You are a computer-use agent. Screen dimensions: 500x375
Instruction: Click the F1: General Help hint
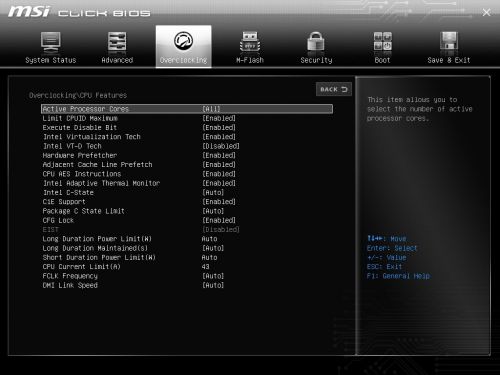398,276
